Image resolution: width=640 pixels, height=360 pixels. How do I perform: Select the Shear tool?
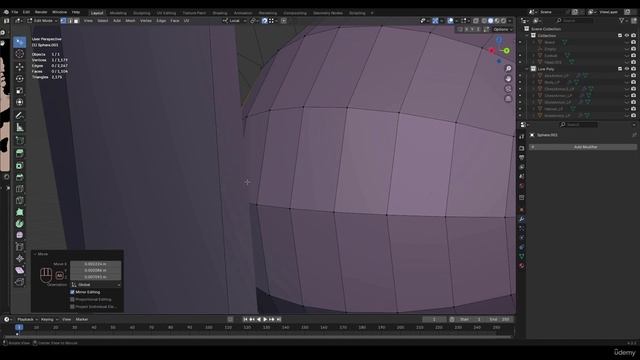point(19,270)
